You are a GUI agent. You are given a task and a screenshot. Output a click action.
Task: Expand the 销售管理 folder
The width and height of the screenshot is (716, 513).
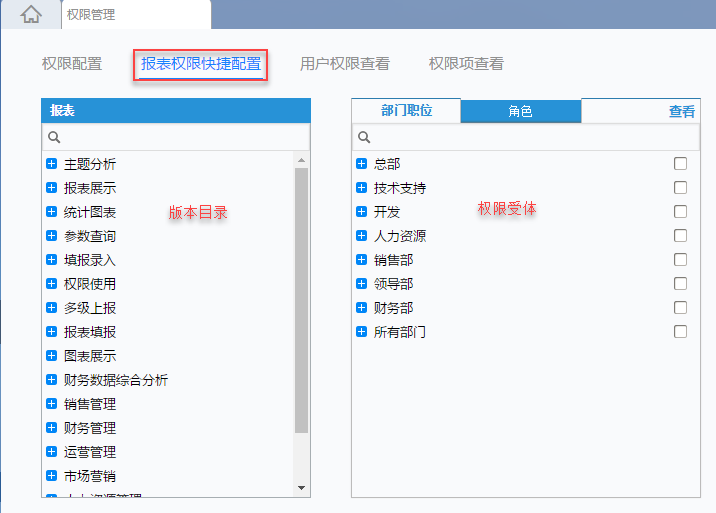[52, 404]
